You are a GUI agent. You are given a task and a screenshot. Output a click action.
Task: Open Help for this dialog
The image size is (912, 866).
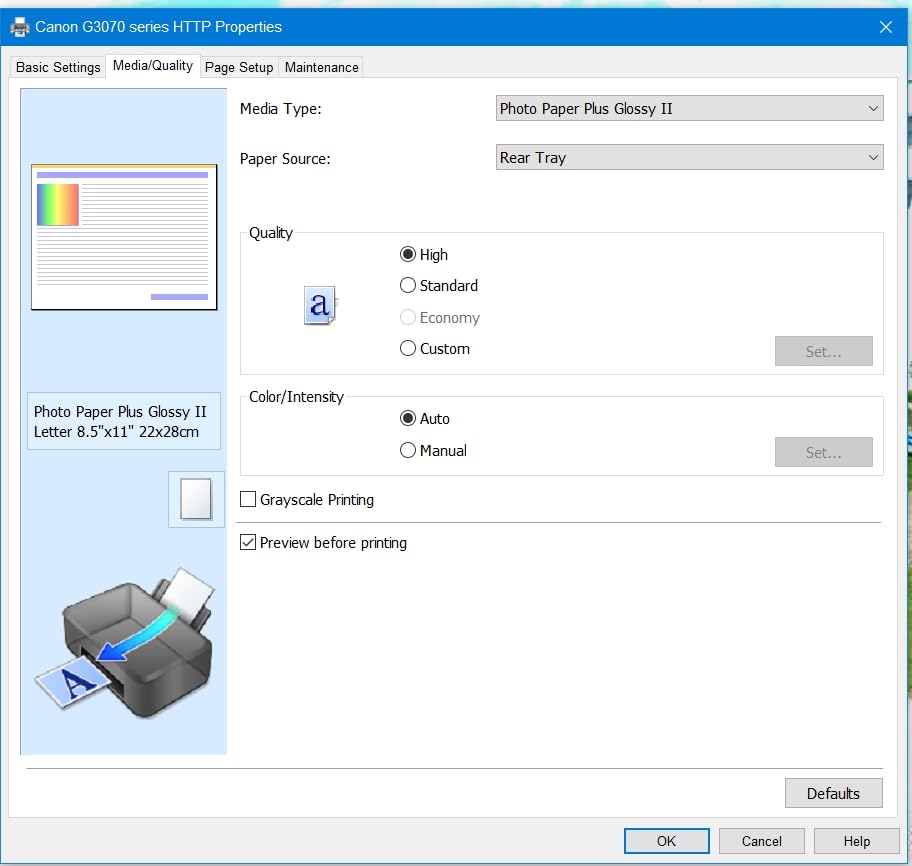tap(856, 841)
